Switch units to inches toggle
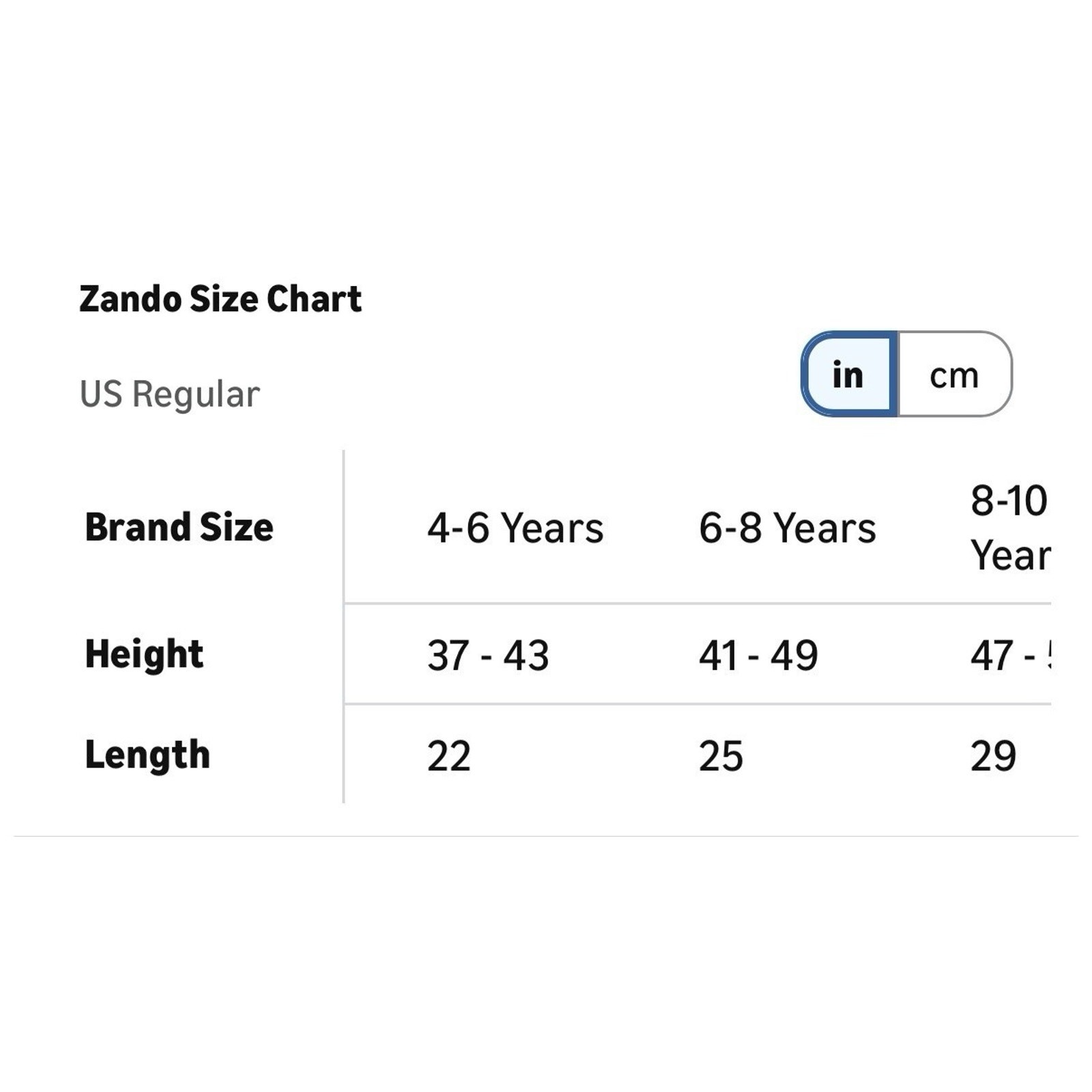This screenshot has height=1092, width=1092. pos(850,374)
